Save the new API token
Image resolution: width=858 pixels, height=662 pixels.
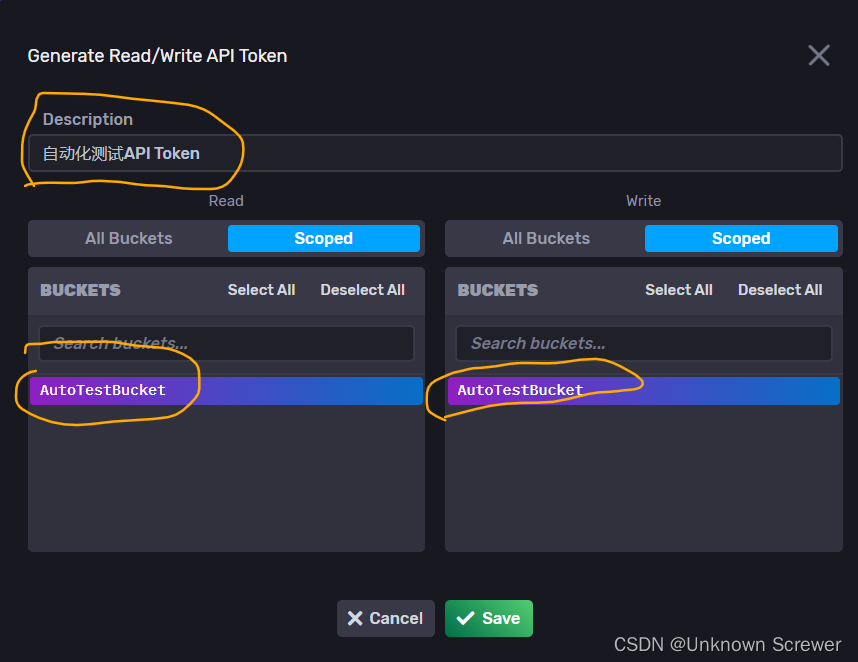pyautogui.click(x=489, y=618)
